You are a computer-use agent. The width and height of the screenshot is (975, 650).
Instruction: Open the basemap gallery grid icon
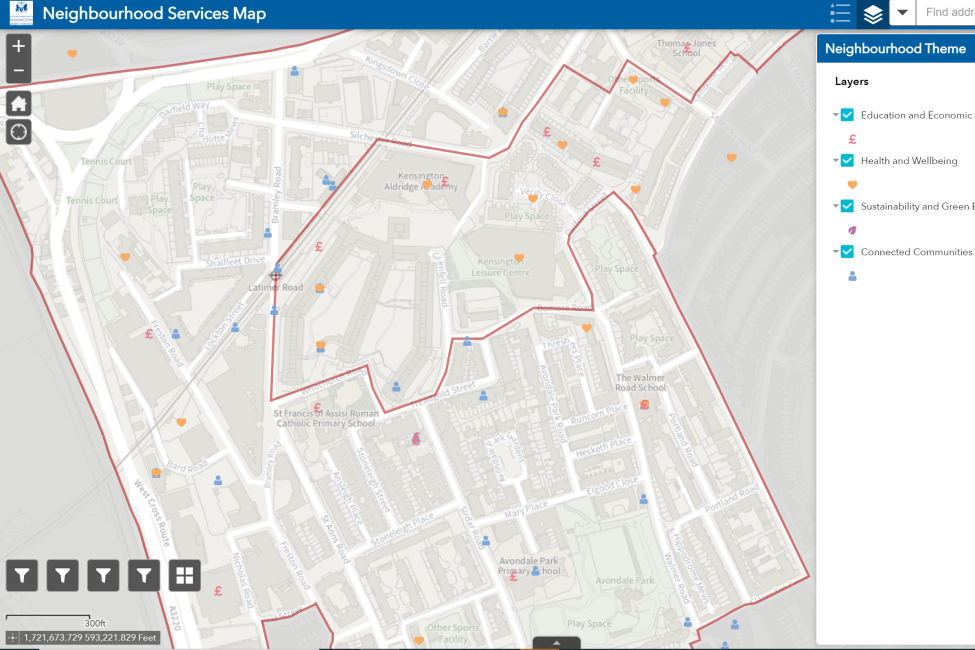(184, 575)
